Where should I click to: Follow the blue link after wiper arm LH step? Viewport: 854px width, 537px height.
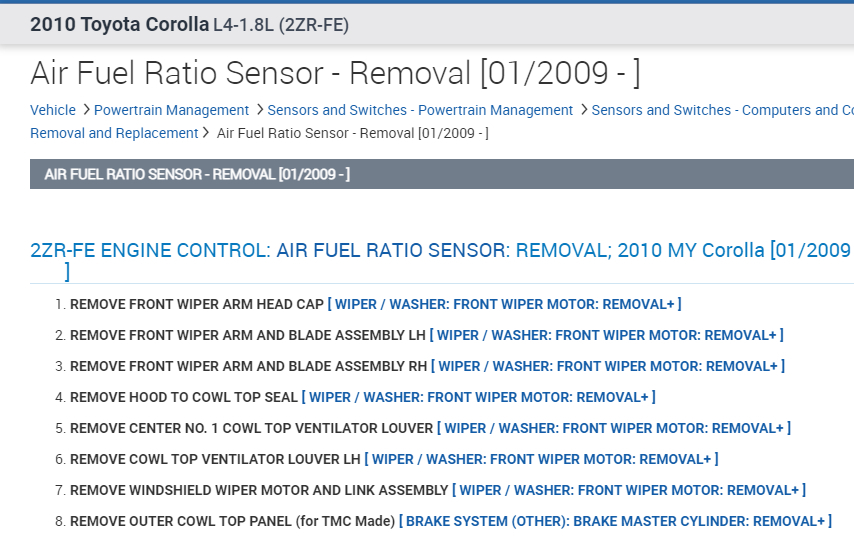point(606,335)
